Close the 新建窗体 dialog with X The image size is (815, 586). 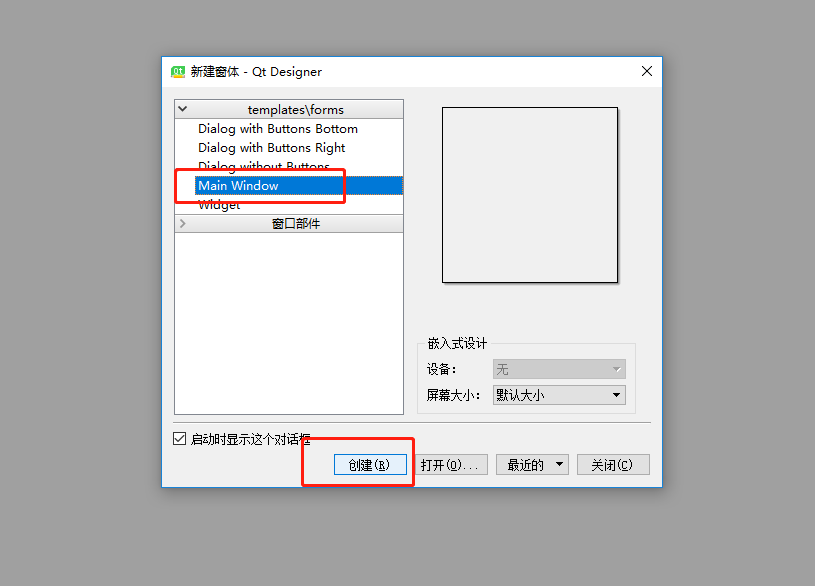pyautogui.click(x=647, y=71)
